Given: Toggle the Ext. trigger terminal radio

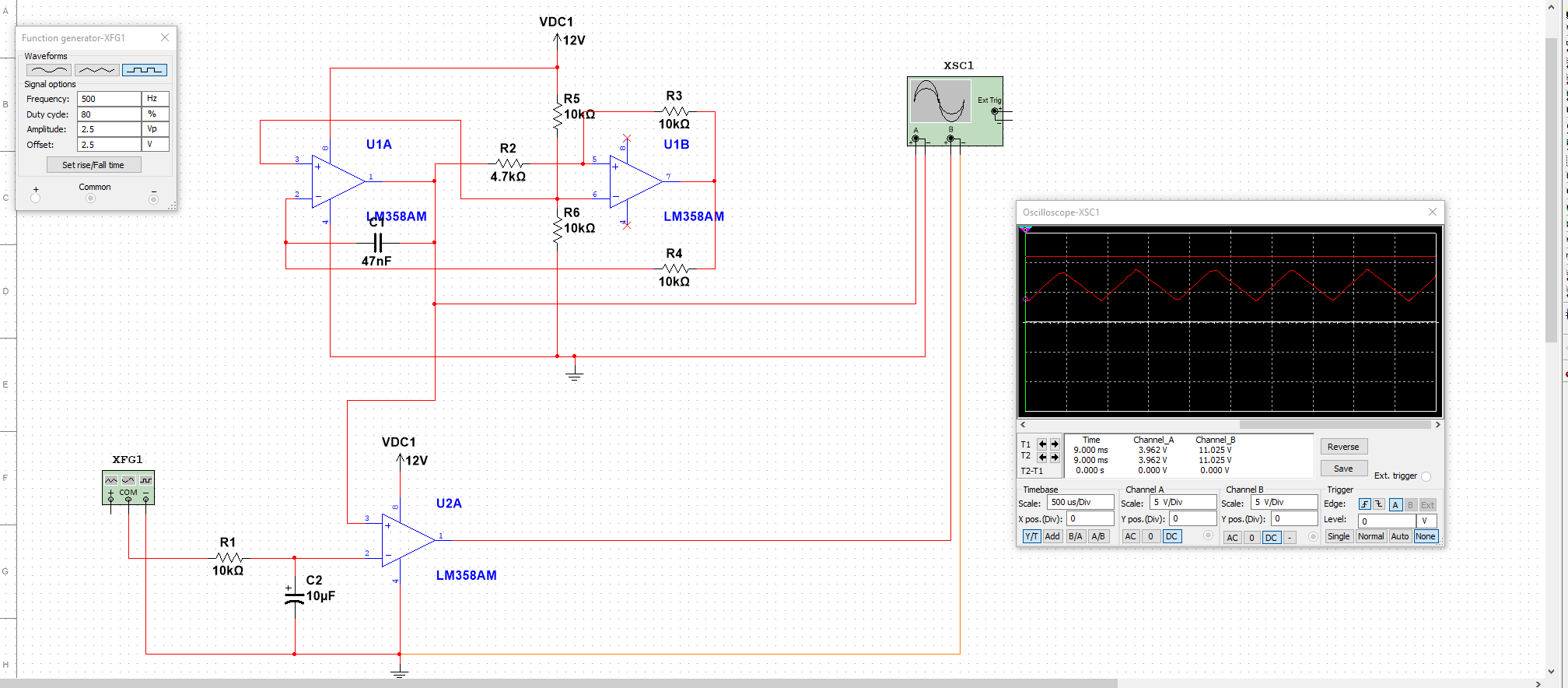Looking at the screenshot, I should 1426,477.
